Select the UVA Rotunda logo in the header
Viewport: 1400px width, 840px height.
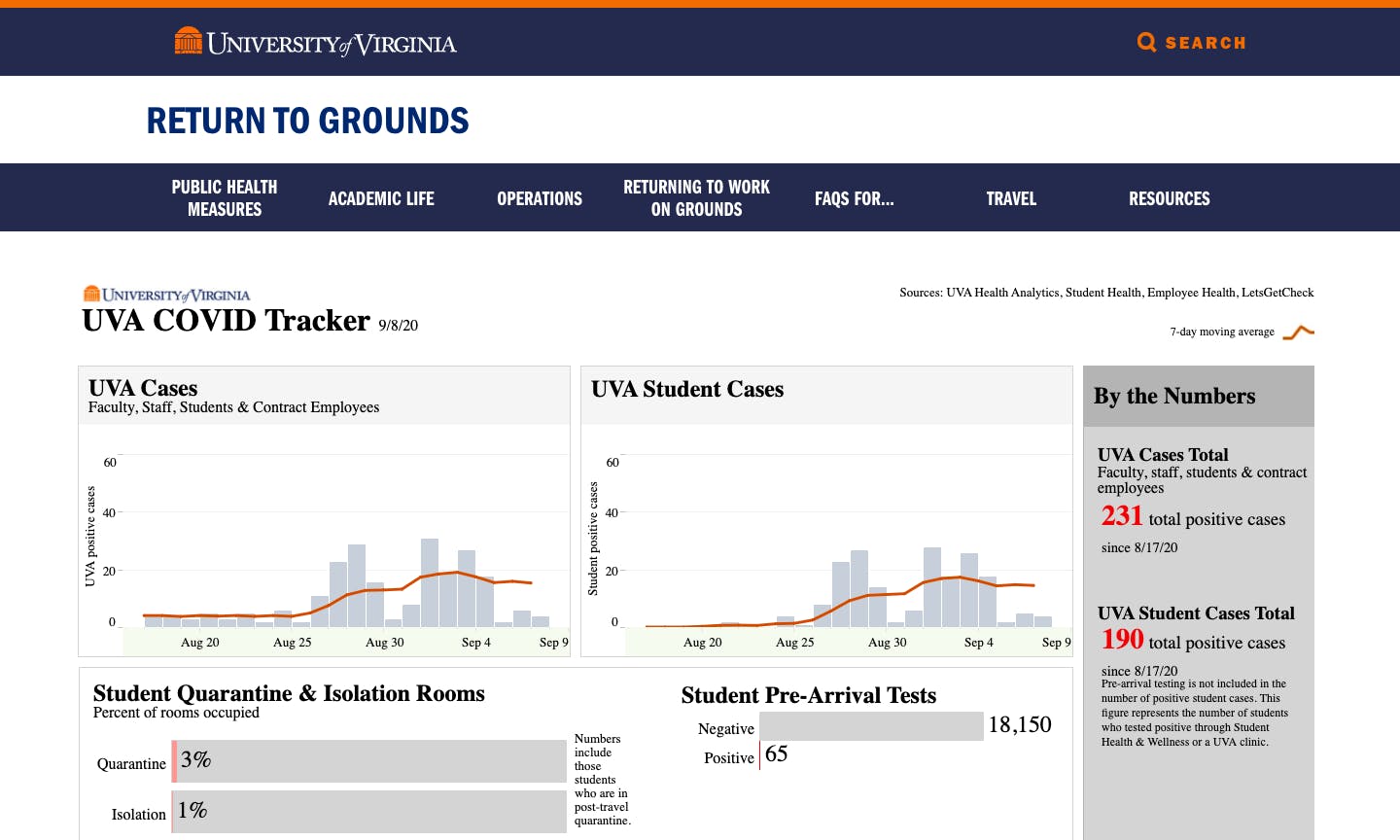187,41
